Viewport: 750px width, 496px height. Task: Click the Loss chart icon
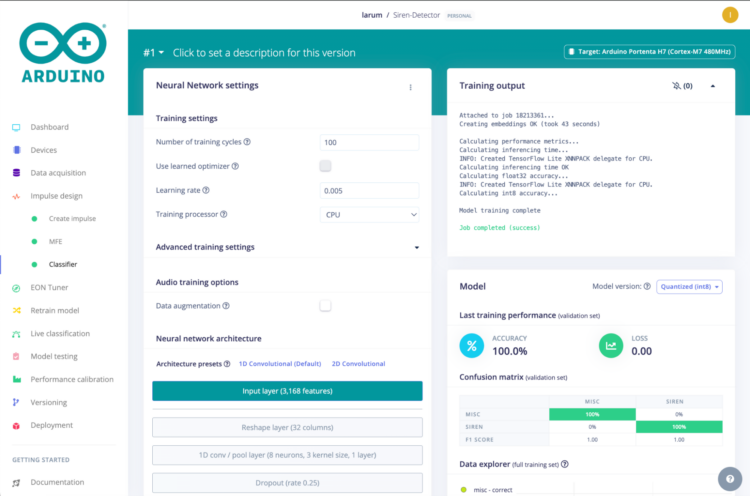(x=611, y=345)
